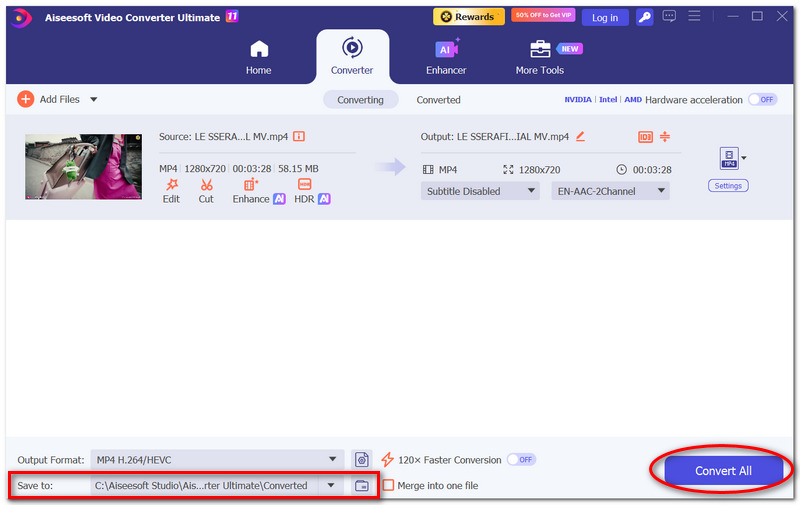Click the key register icon
Screen dimensions: 800x505
(644, 17)
